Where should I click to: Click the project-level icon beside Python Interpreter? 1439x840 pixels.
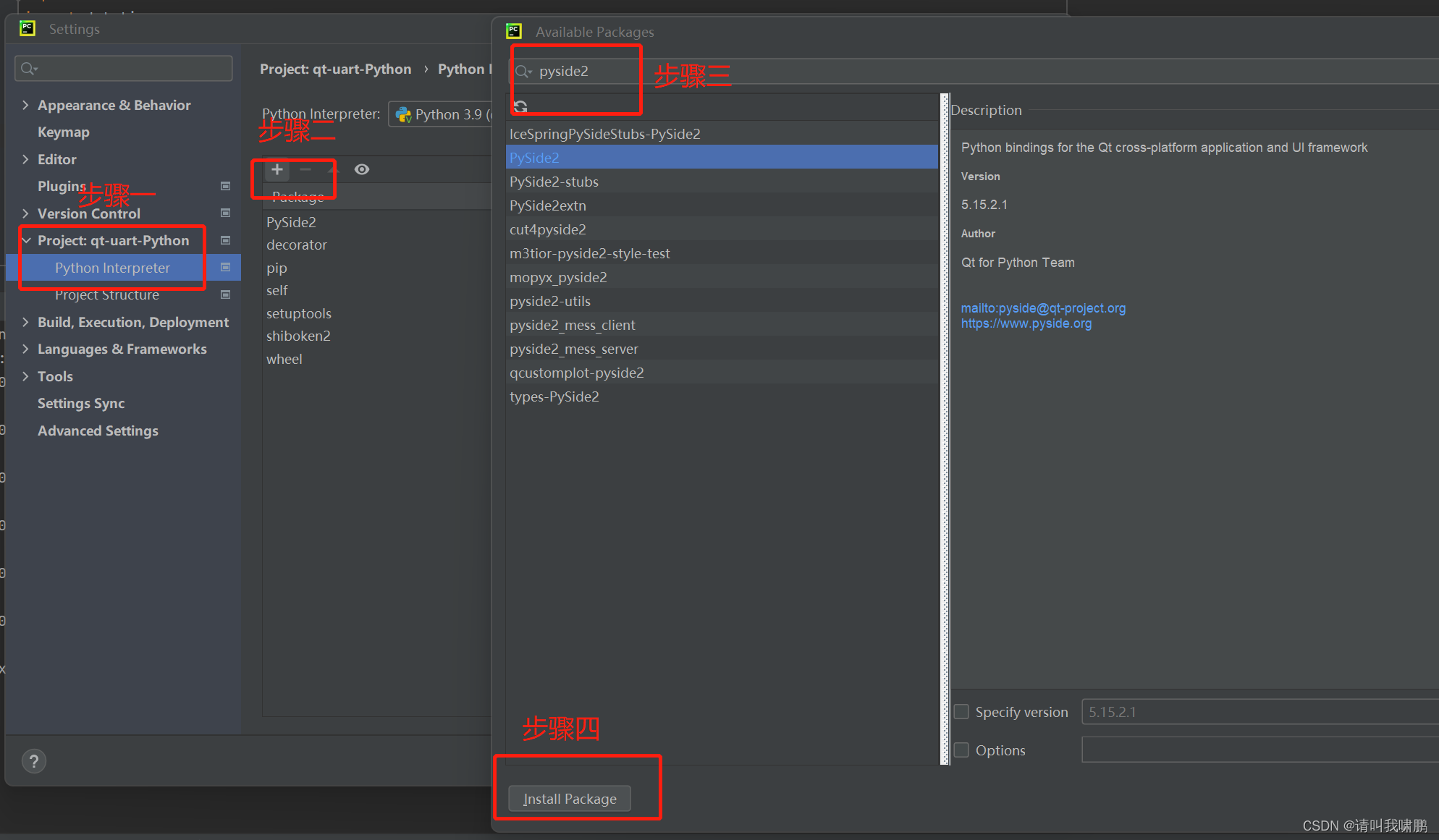pyautogui.click(x=226, y=268)
